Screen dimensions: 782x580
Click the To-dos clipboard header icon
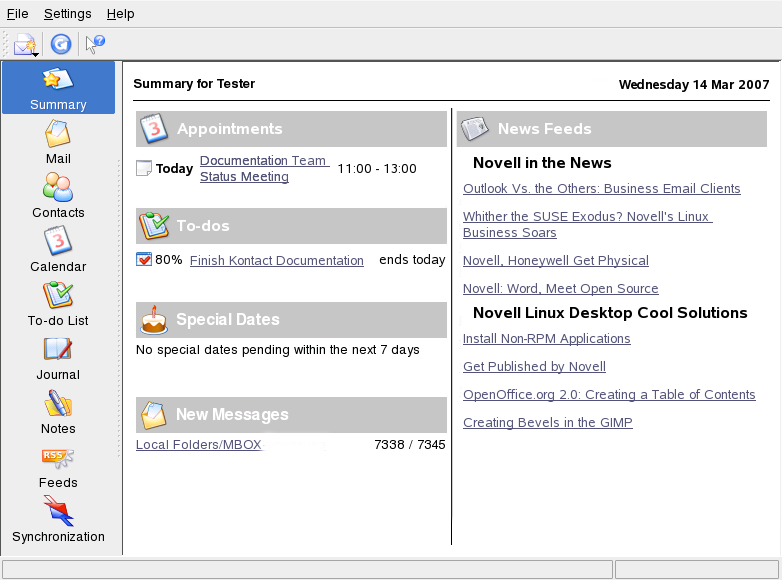pyautogui.click(x=154, y=225)
